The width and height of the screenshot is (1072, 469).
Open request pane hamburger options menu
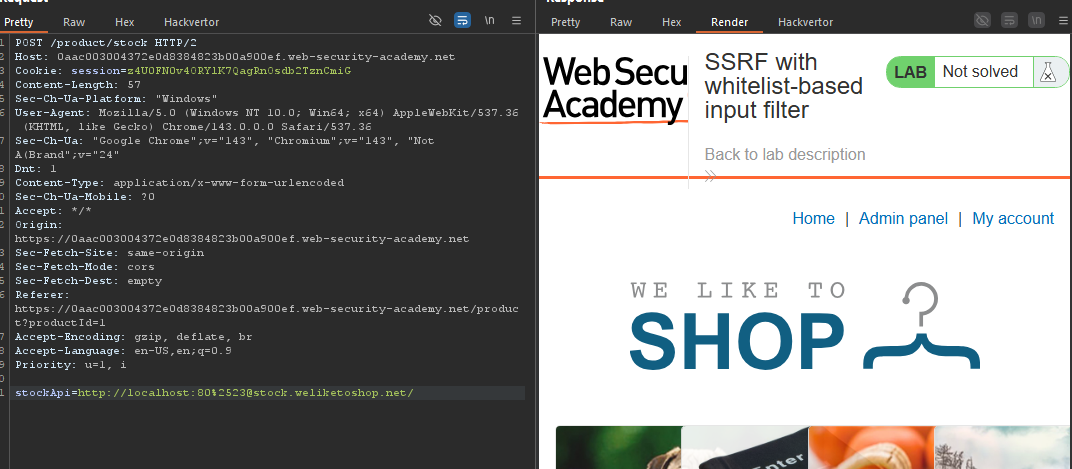[x=516, y=21]
